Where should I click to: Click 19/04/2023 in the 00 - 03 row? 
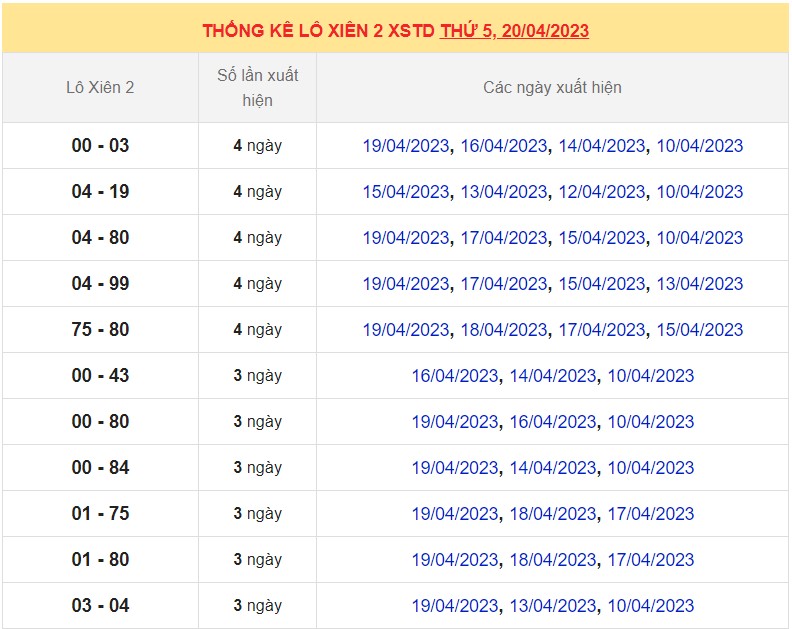[x=405, y=146]
